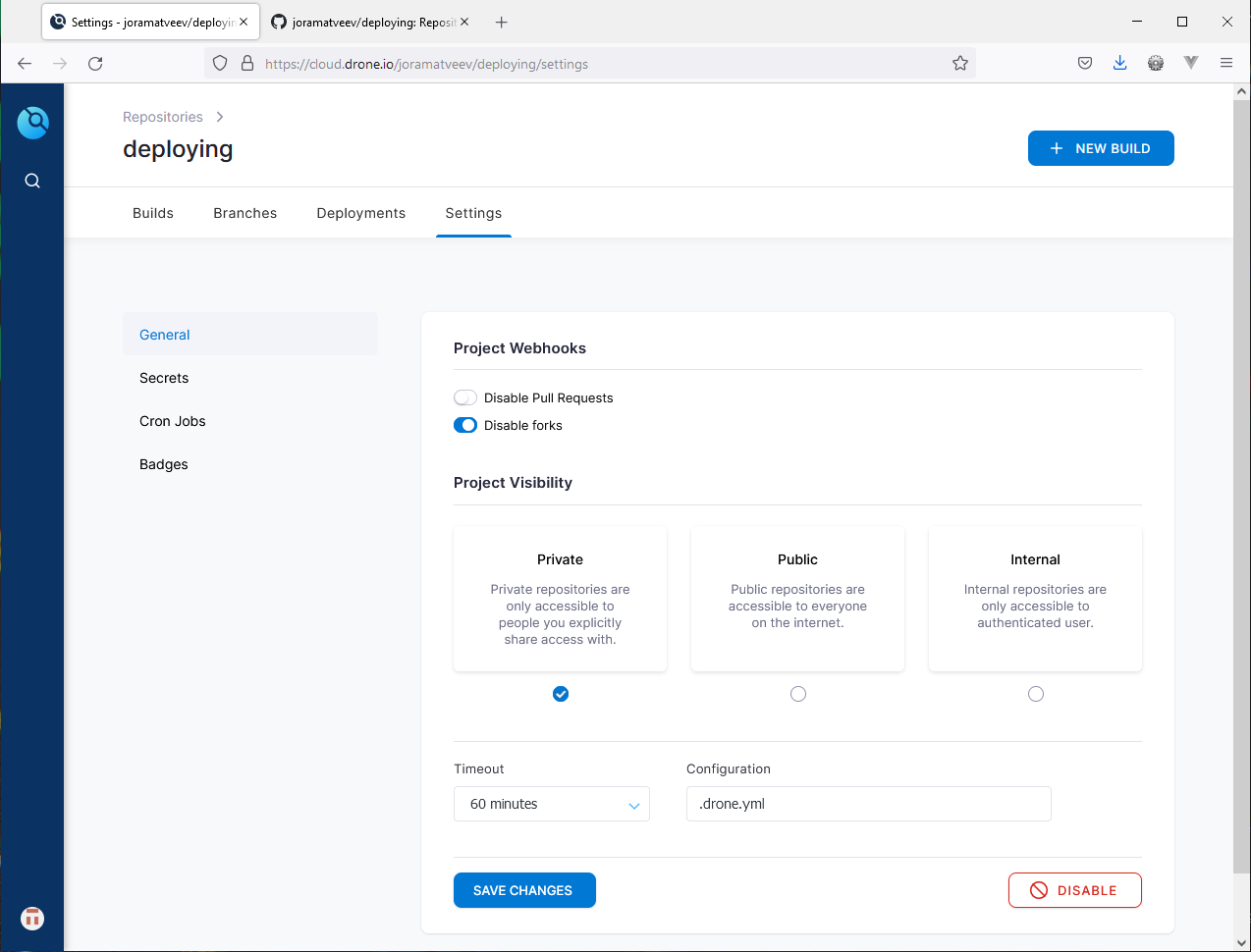Click the red DISABLE button
The image size is (1251, 952).
(x=1075, y=890)
